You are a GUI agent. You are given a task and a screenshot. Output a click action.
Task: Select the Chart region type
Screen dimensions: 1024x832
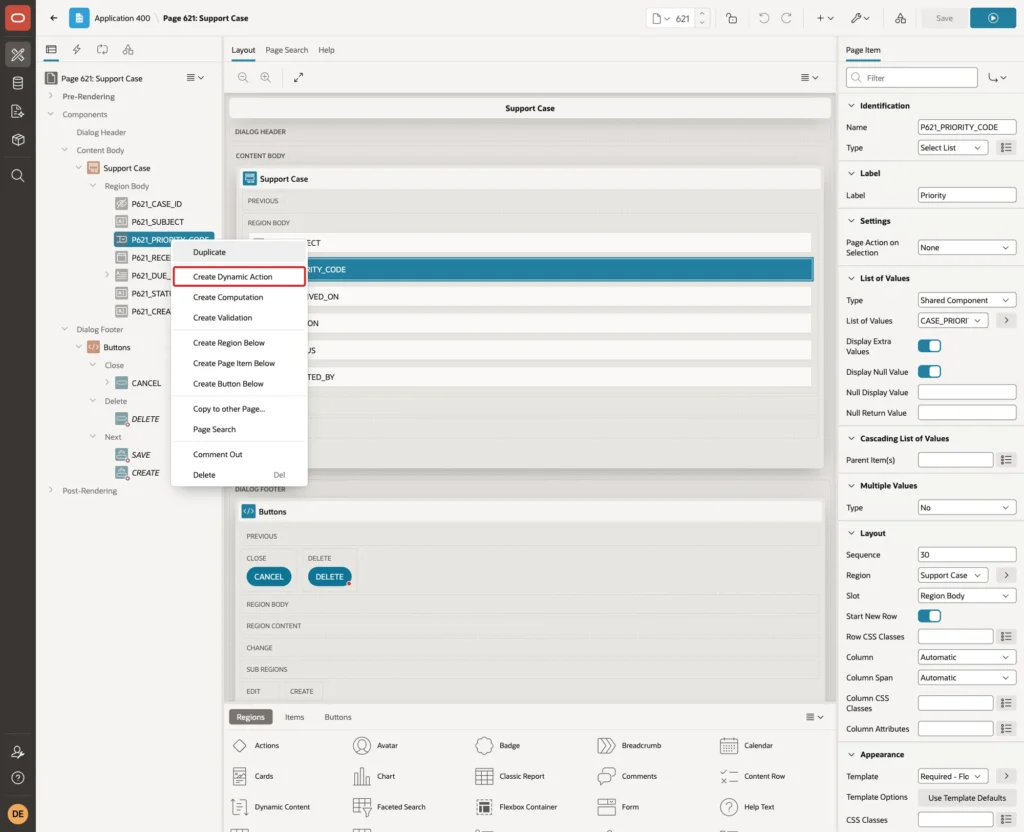374,776
